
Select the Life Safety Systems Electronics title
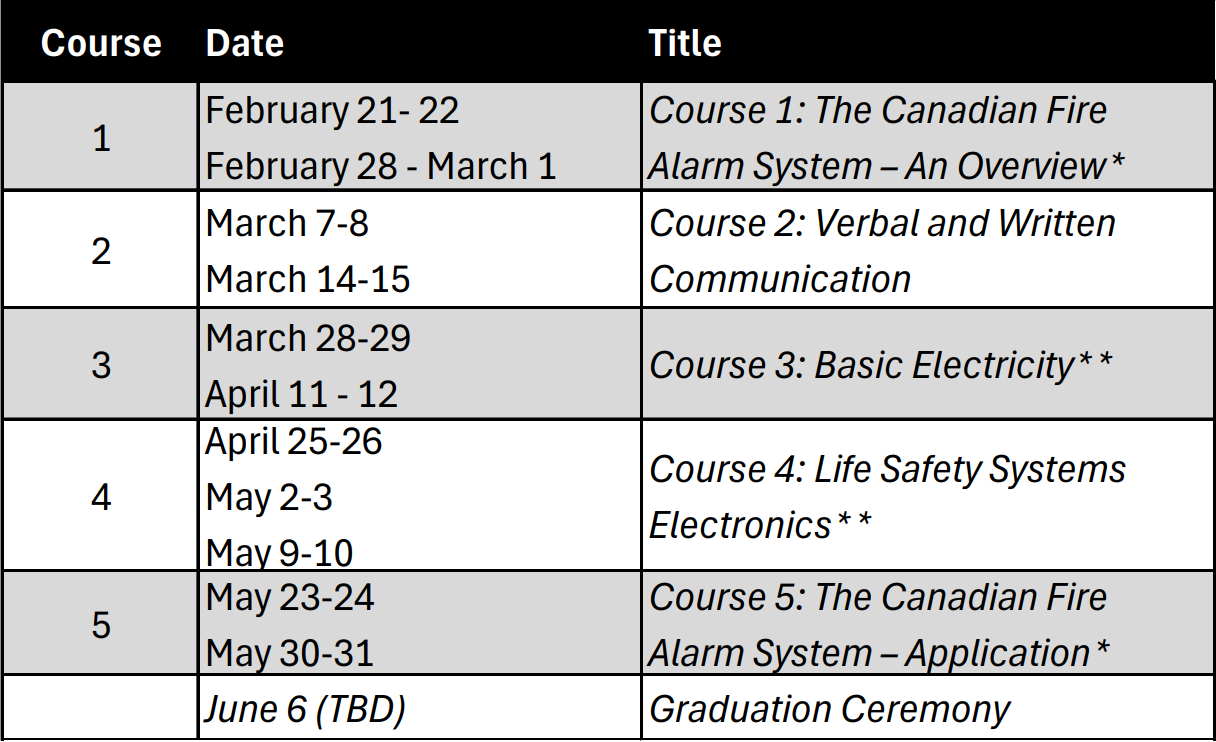[x=888, y=496]
